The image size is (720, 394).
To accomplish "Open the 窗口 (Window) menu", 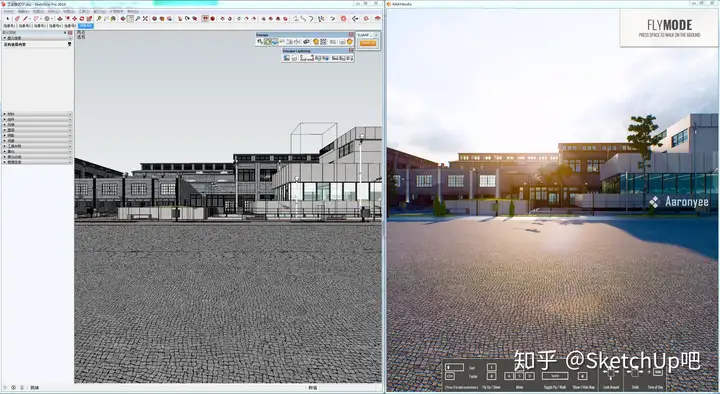I will tap(100, 11).
